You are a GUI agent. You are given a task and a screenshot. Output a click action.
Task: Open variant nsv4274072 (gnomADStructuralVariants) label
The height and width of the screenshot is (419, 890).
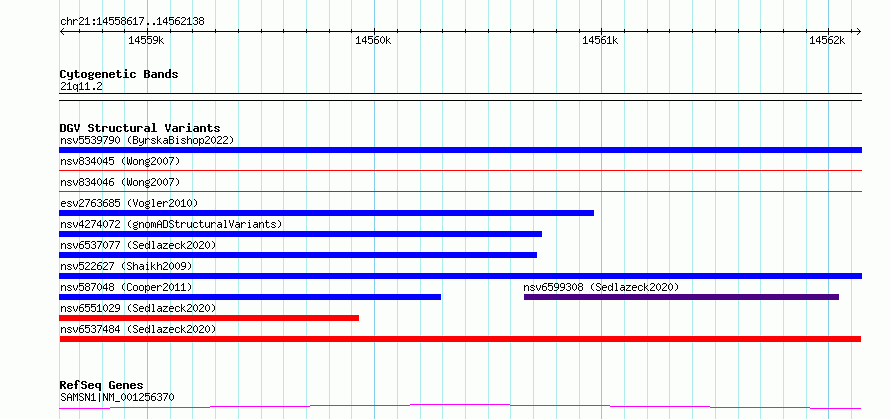(171, 224)
